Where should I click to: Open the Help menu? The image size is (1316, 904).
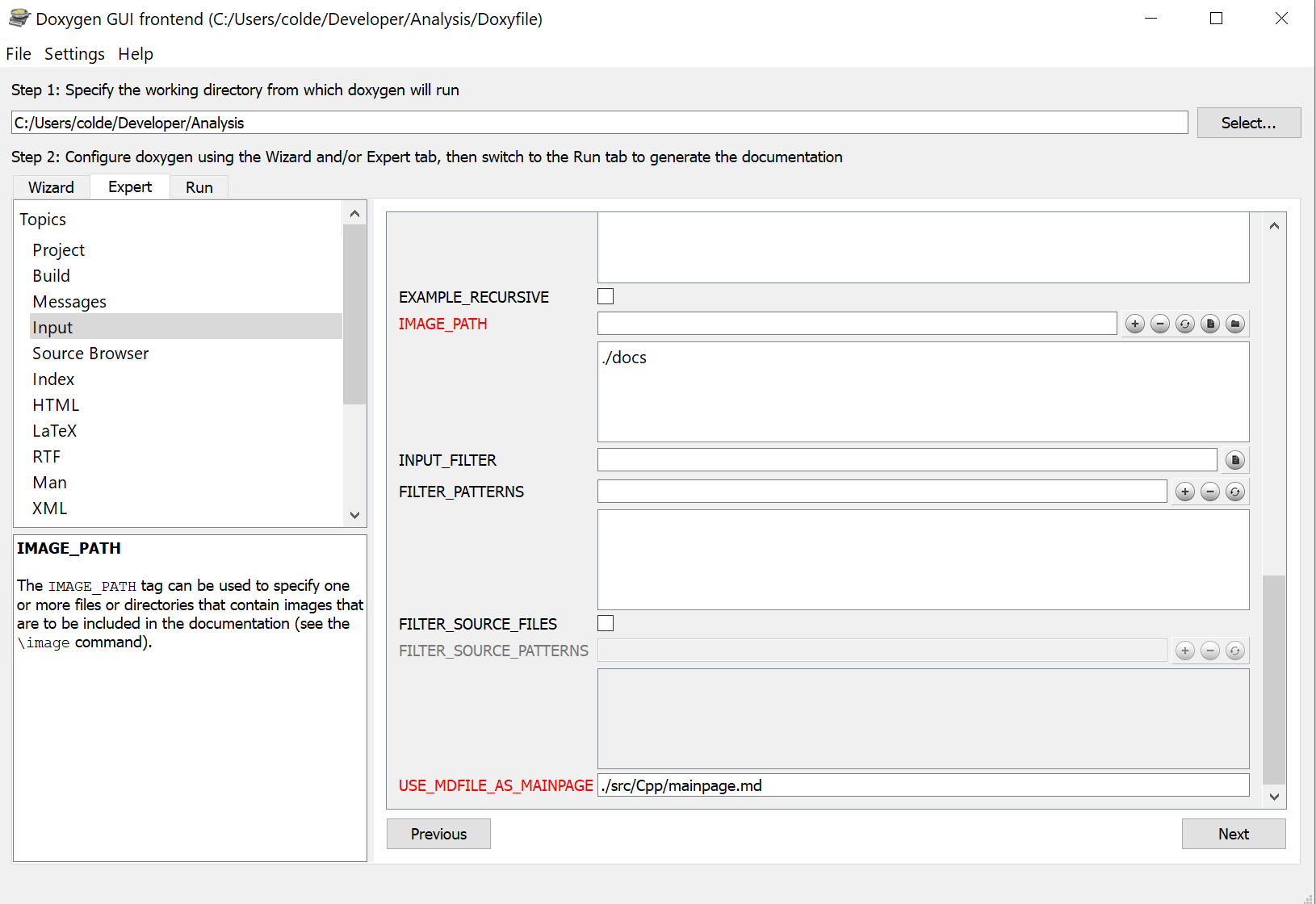point(136,54)
